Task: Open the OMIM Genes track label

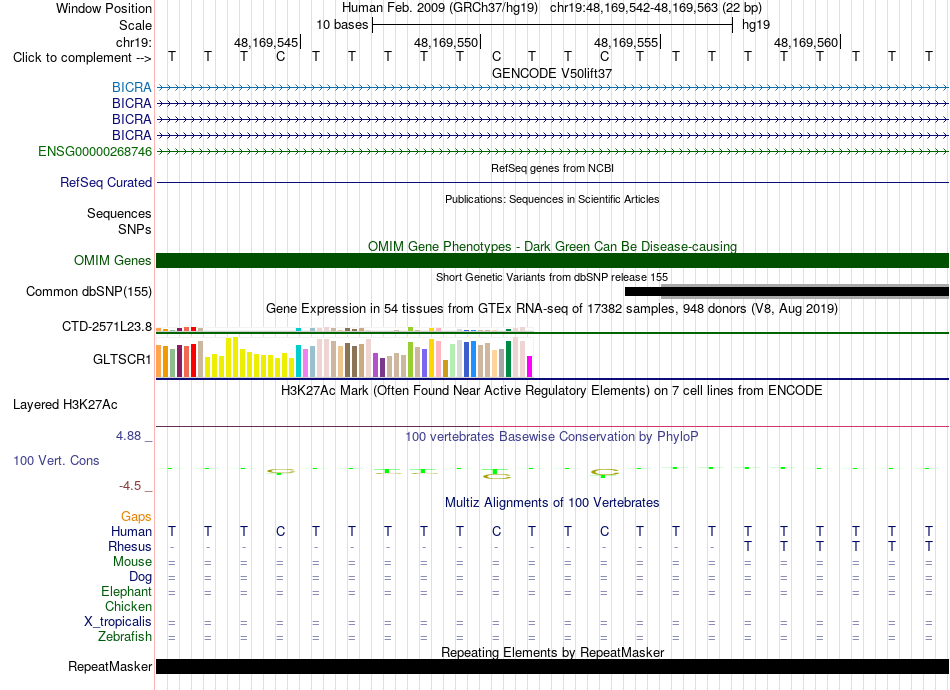Action: click(x=113, y=260)
